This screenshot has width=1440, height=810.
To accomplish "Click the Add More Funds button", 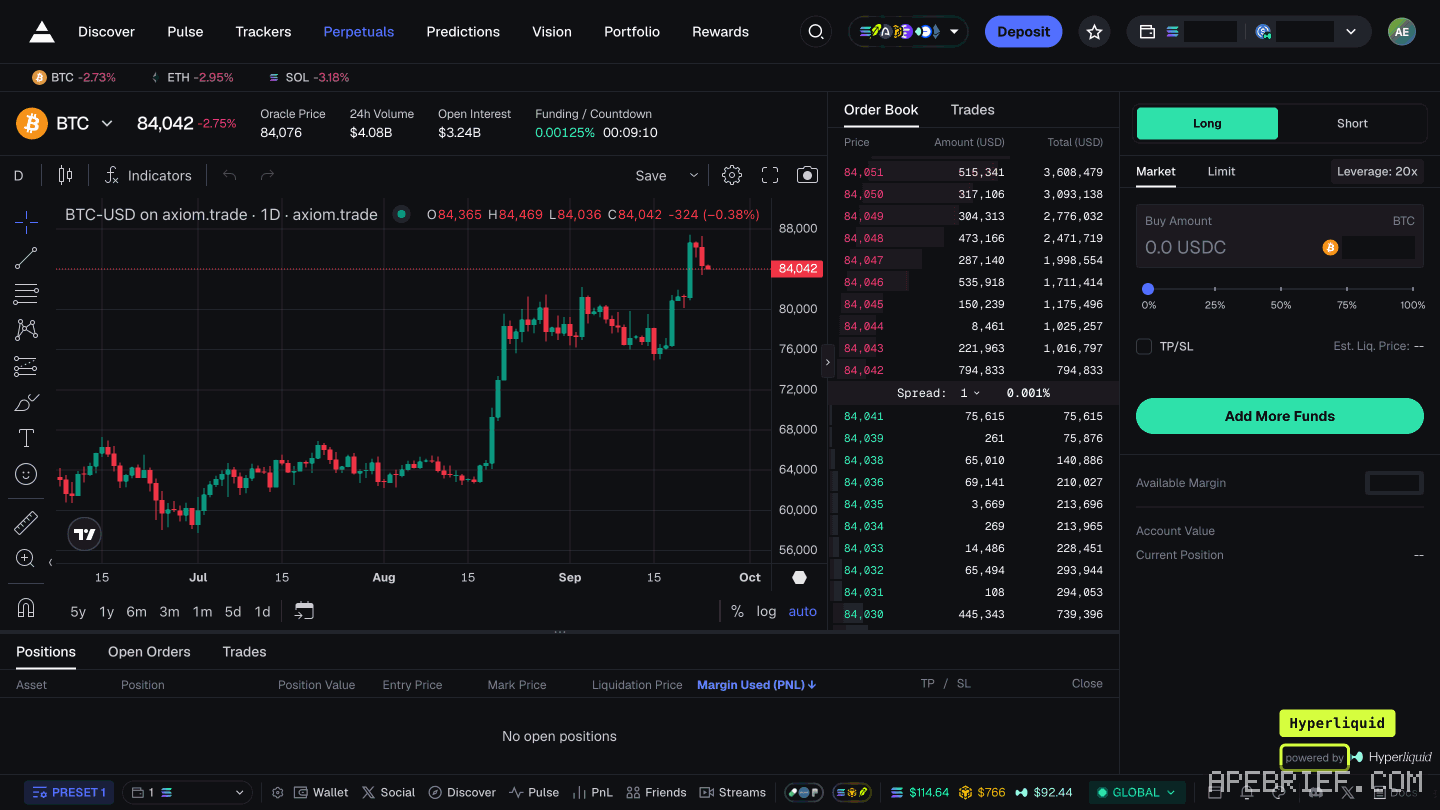I will click(x=1279, y=416).
